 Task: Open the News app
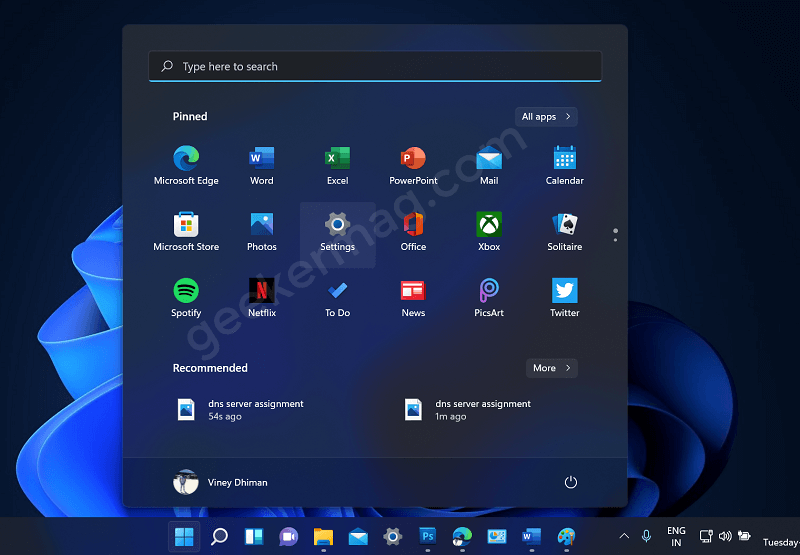coord(413,298)
